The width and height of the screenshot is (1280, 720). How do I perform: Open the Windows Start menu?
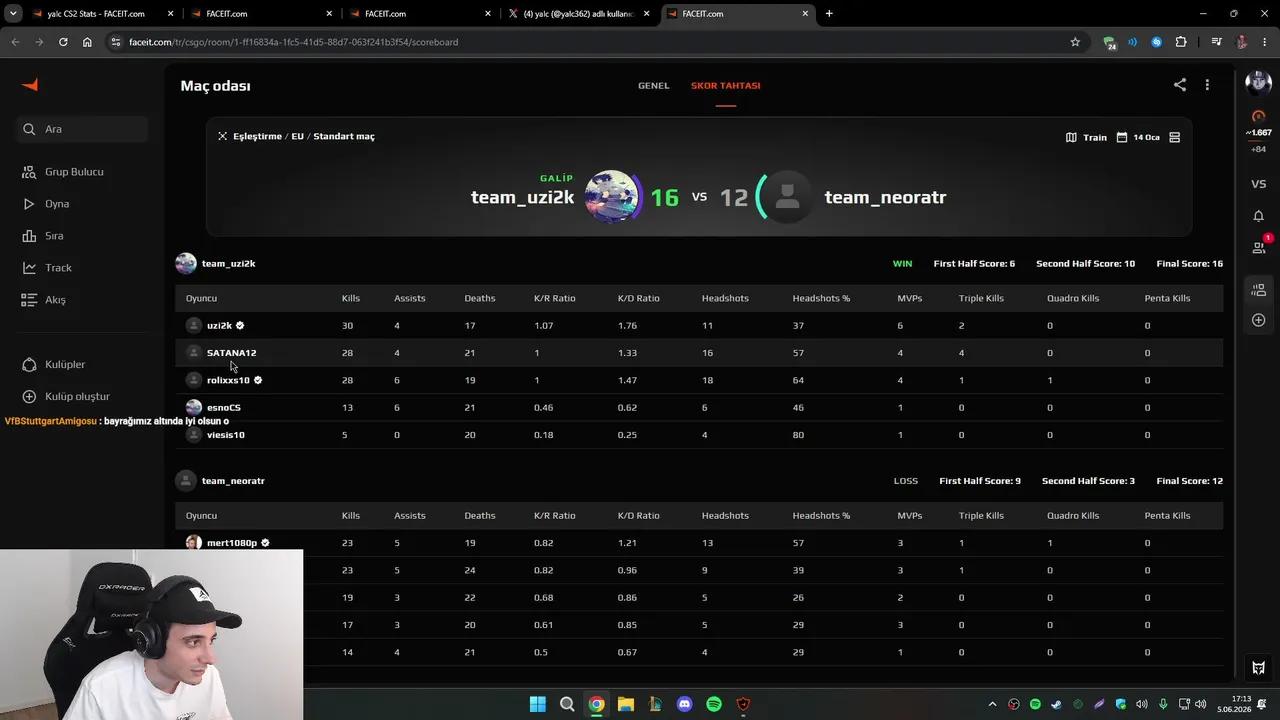pos(538,704)
